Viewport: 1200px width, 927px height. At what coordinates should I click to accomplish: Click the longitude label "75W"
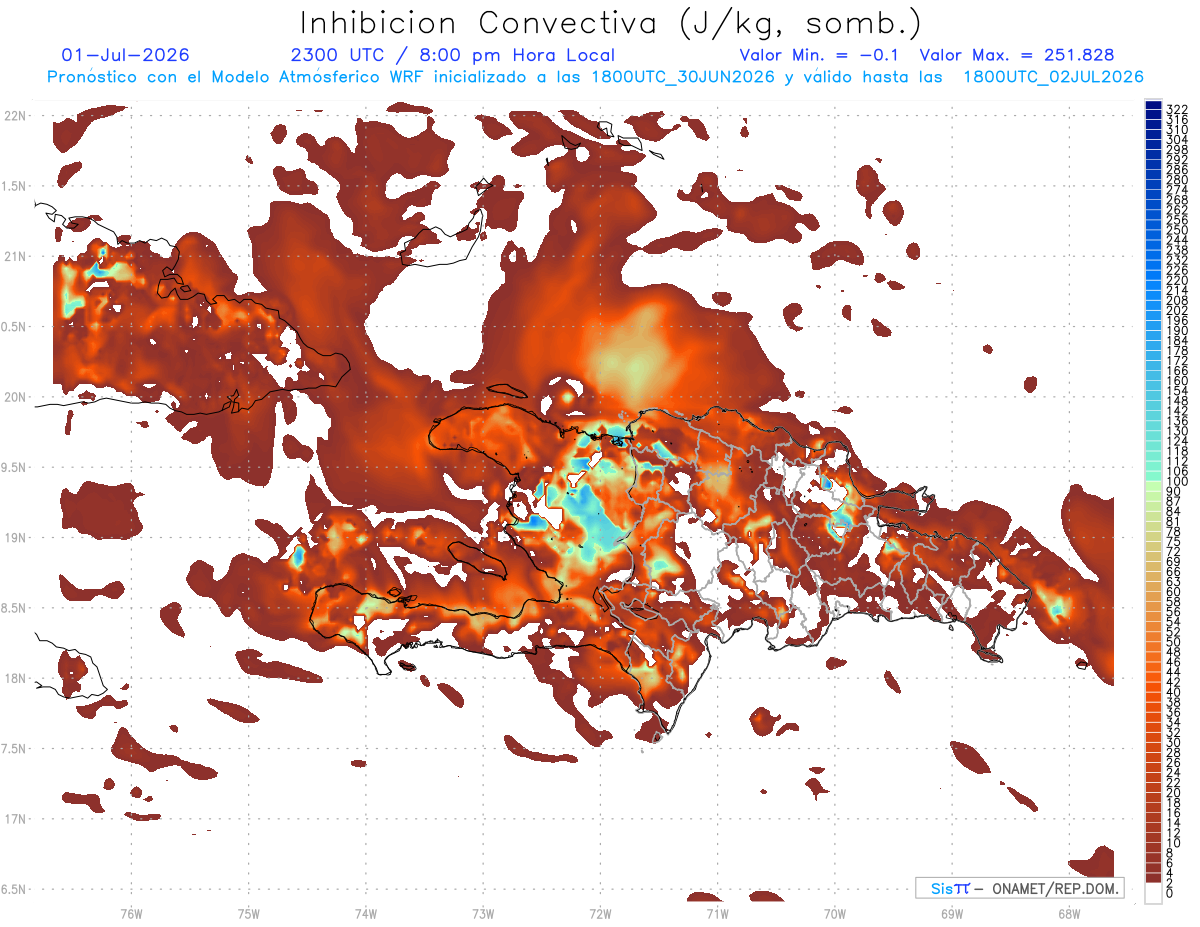tap(248, 913)
